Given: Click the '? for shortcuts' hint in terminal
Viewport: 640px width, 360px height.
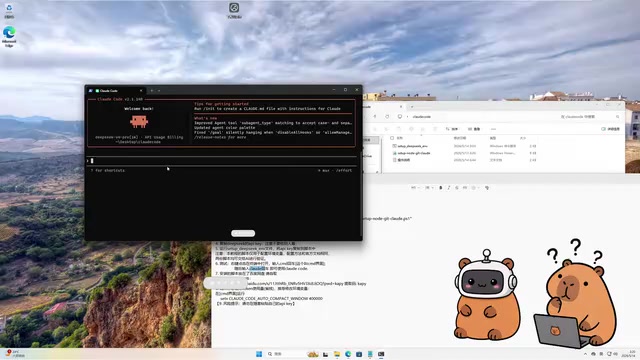Looking at the screenshot, I should click(108, 170).
